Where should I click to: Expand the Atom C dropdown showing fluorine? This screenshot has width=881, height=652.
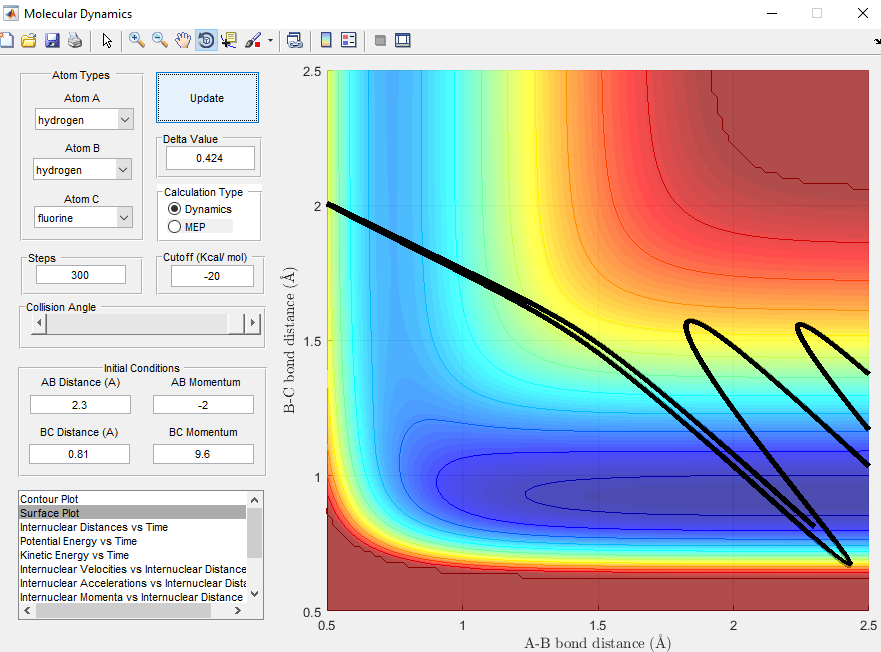(x=84, y=217)
